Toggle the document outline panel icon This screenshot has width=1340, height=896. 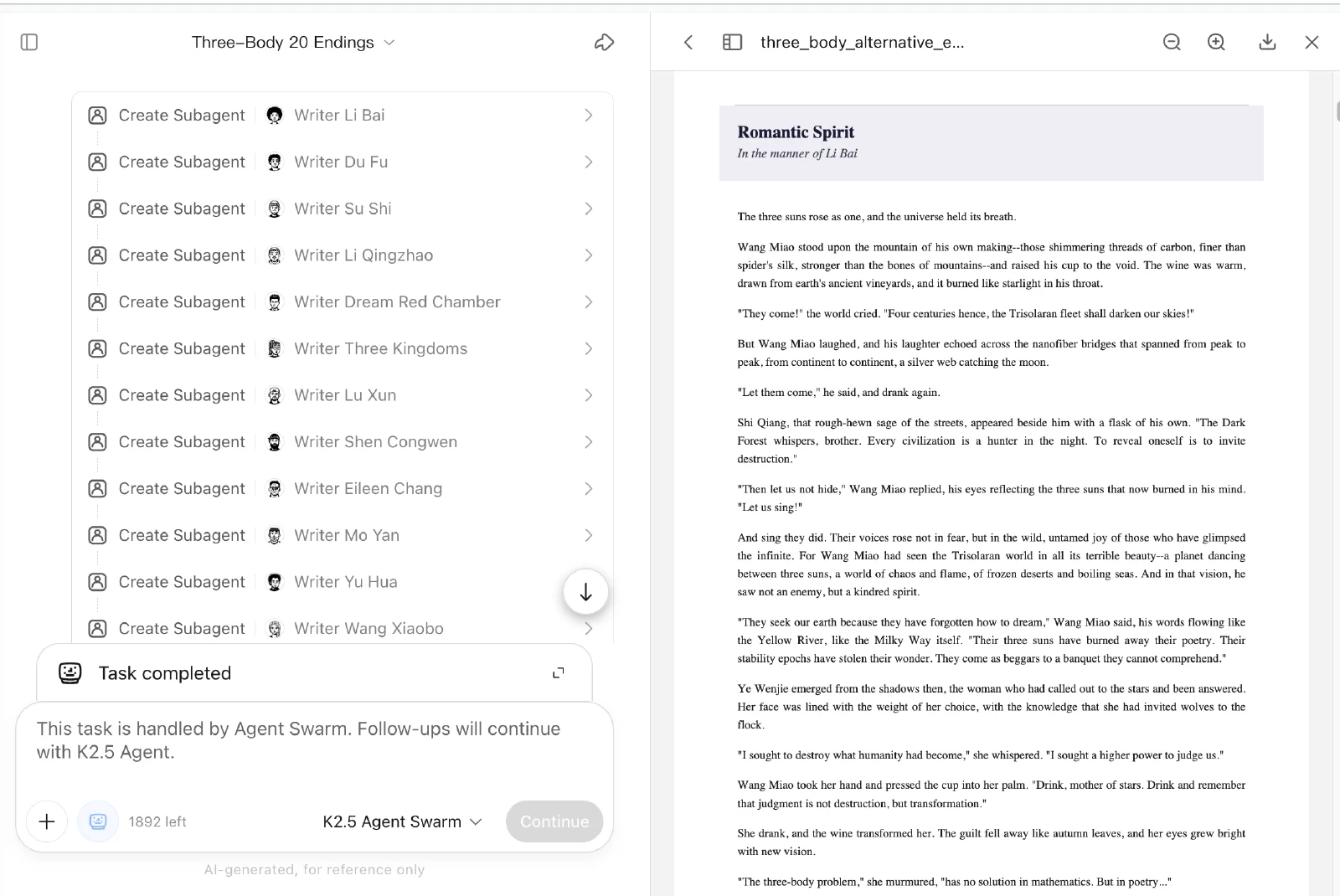732,42
